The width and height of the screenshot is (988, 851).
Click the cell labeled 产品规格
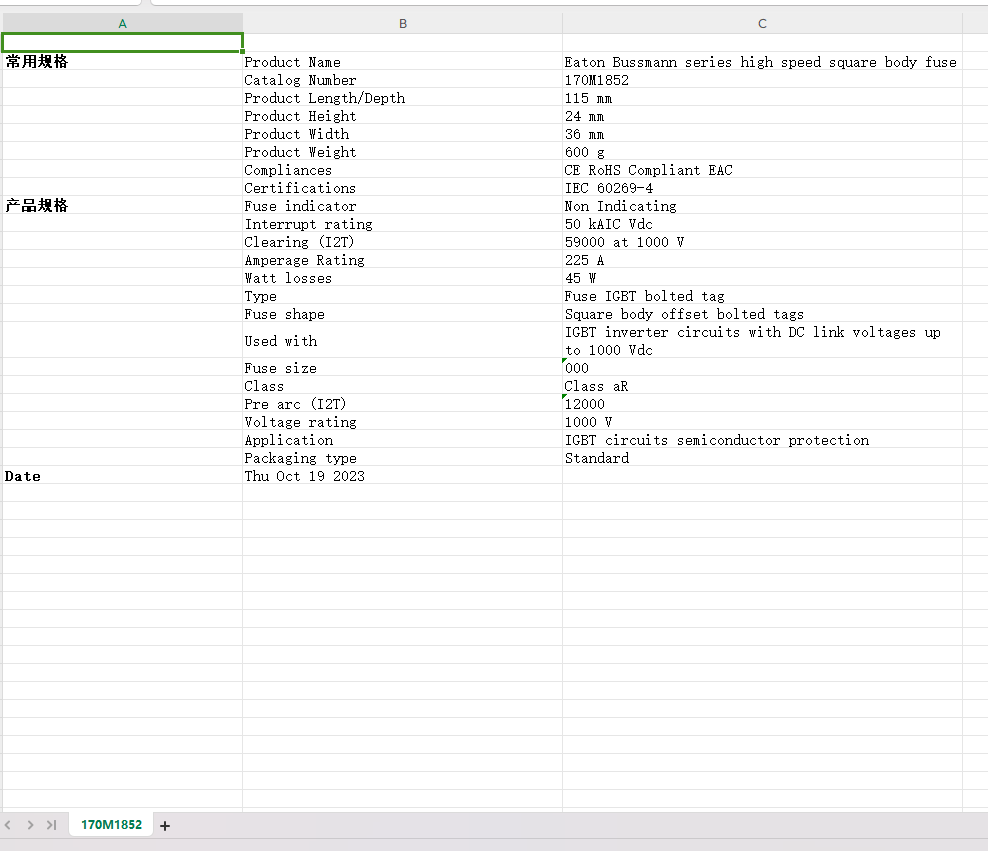pyautogui.click(x=122, y=206)
